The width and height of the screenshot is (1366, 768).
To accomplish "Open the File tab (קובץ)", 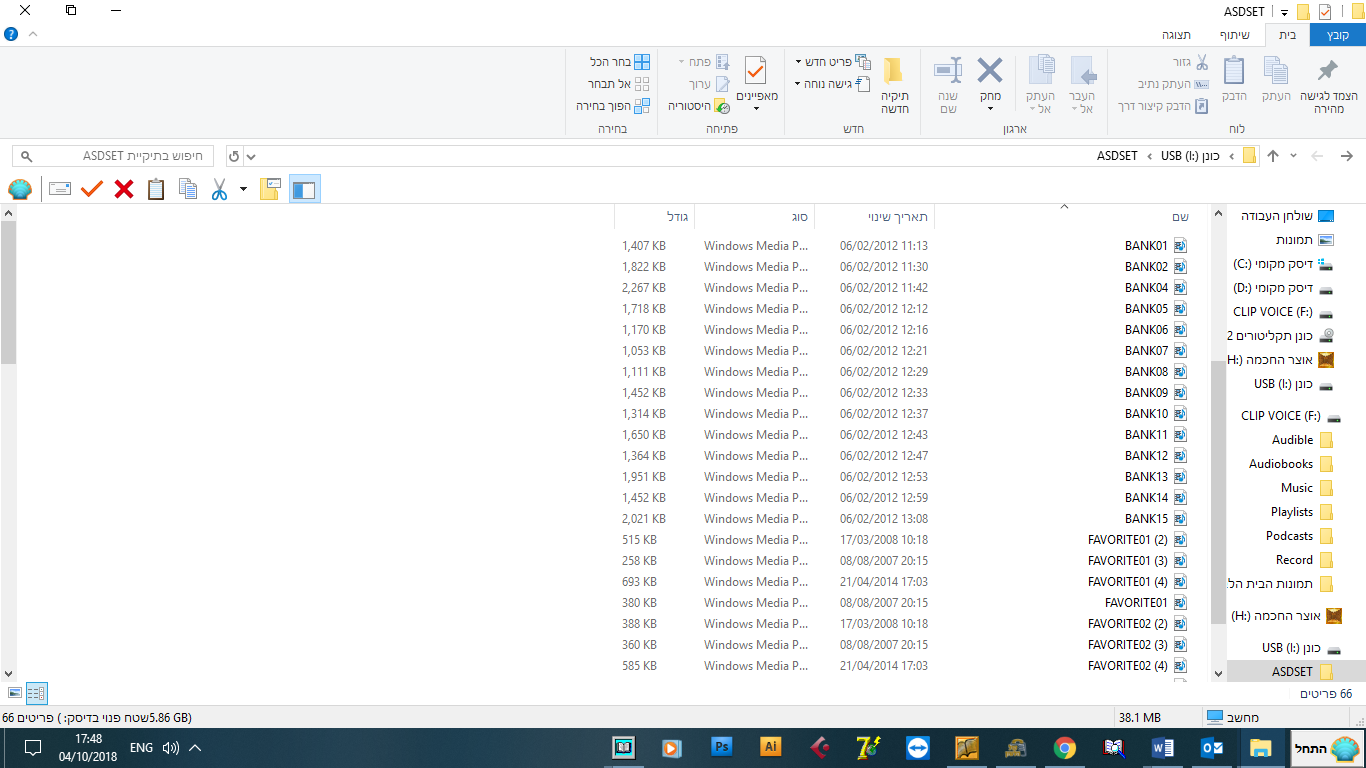I will pyautogui.click(x=1338, y=34).
